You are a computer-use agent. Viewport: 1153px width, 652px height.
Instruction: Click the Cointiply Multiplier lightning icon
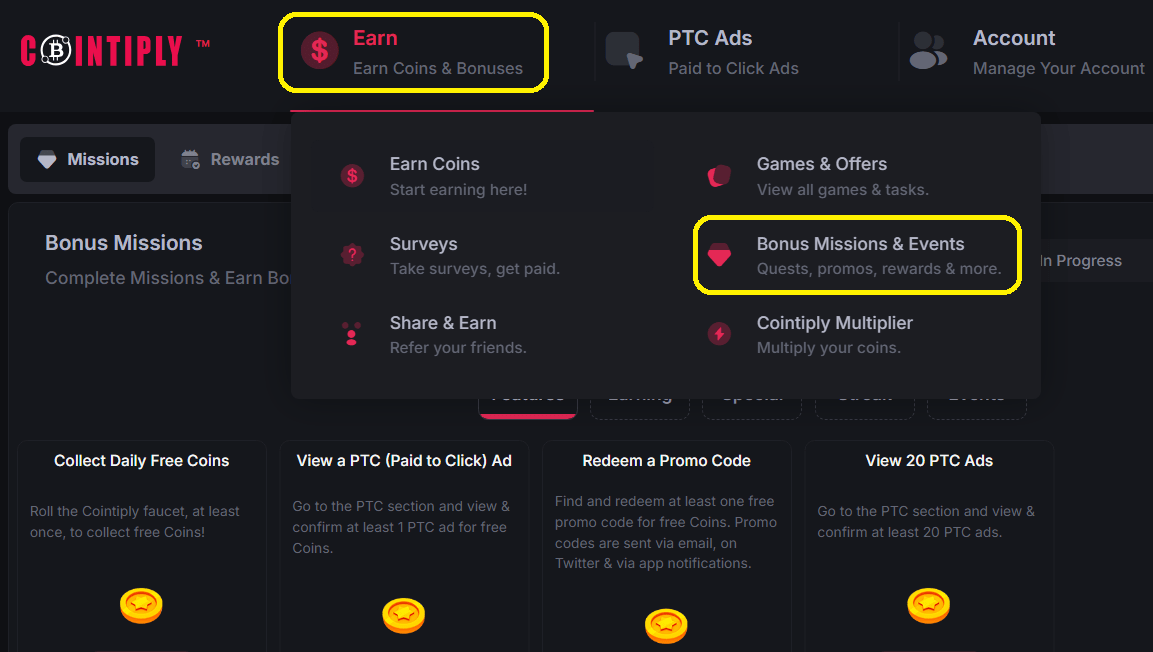(x=719, y=334)
